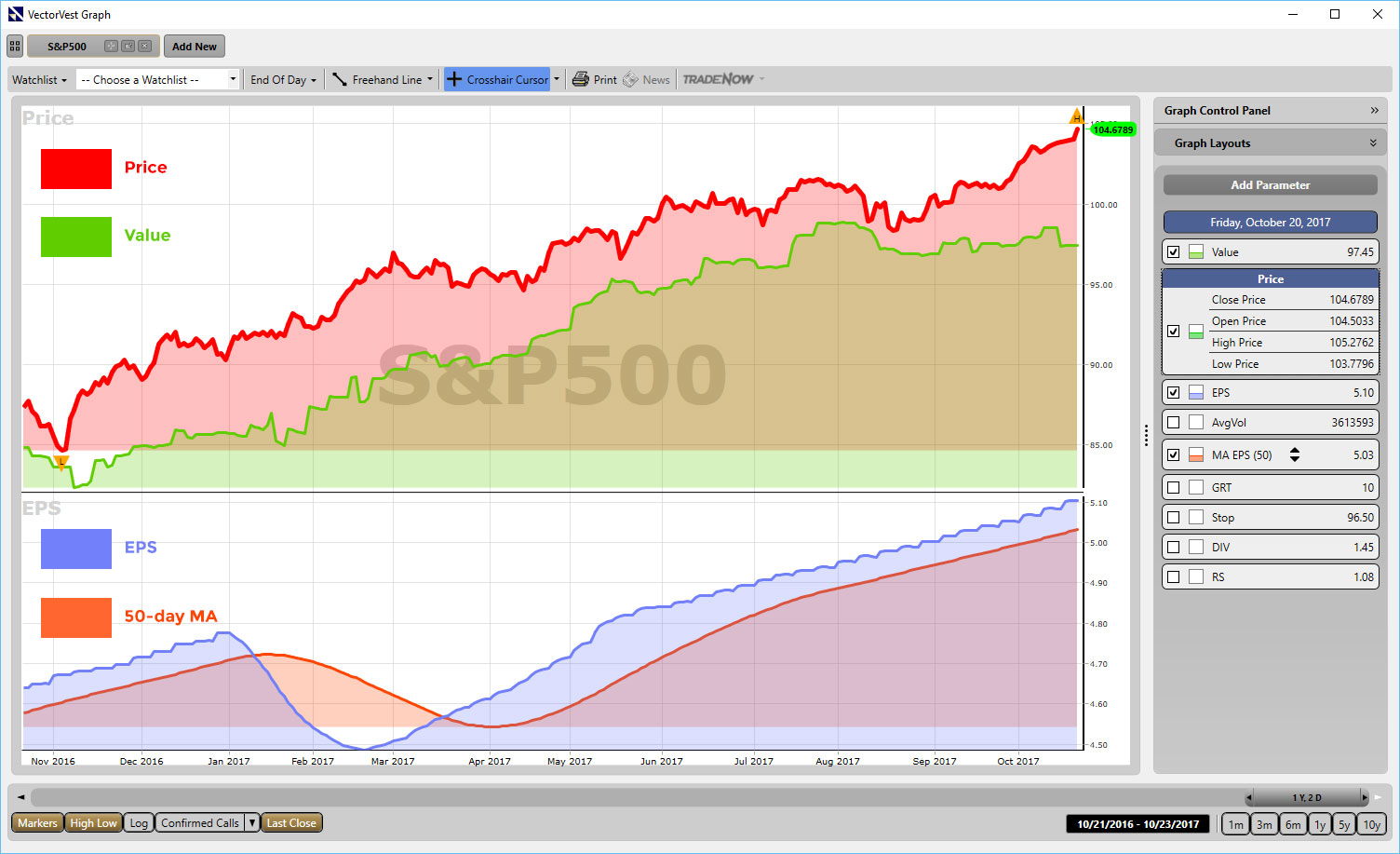The width and height of the screenshot is (1400, 854).
Task: Check the Stop parameter checkbox
Action: (1174, 518)
